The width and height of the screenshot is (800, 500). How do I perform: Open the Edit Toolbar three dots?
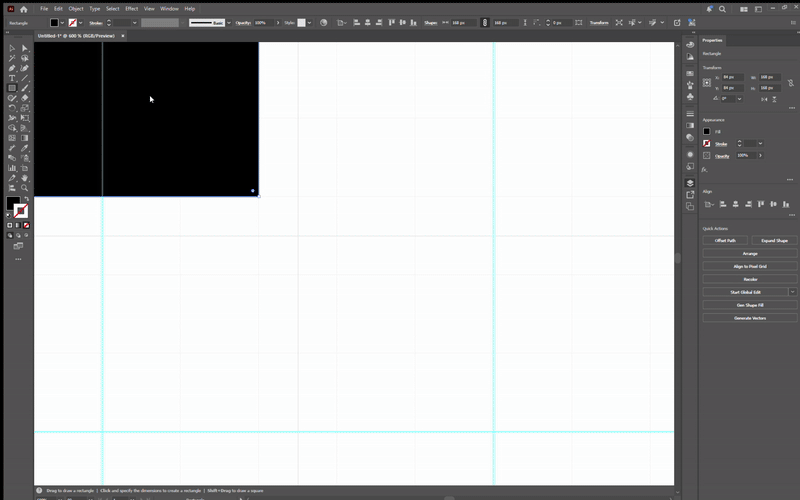pos(18,259)
